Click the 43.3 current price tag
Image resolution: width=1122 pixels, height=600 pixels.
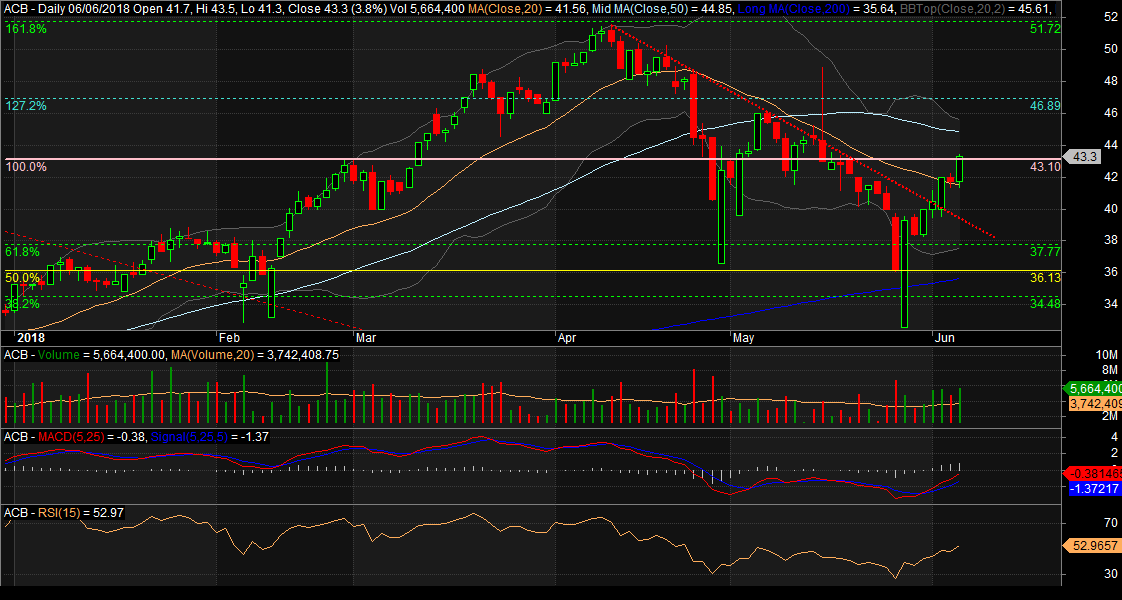(x=1084, y=157)
